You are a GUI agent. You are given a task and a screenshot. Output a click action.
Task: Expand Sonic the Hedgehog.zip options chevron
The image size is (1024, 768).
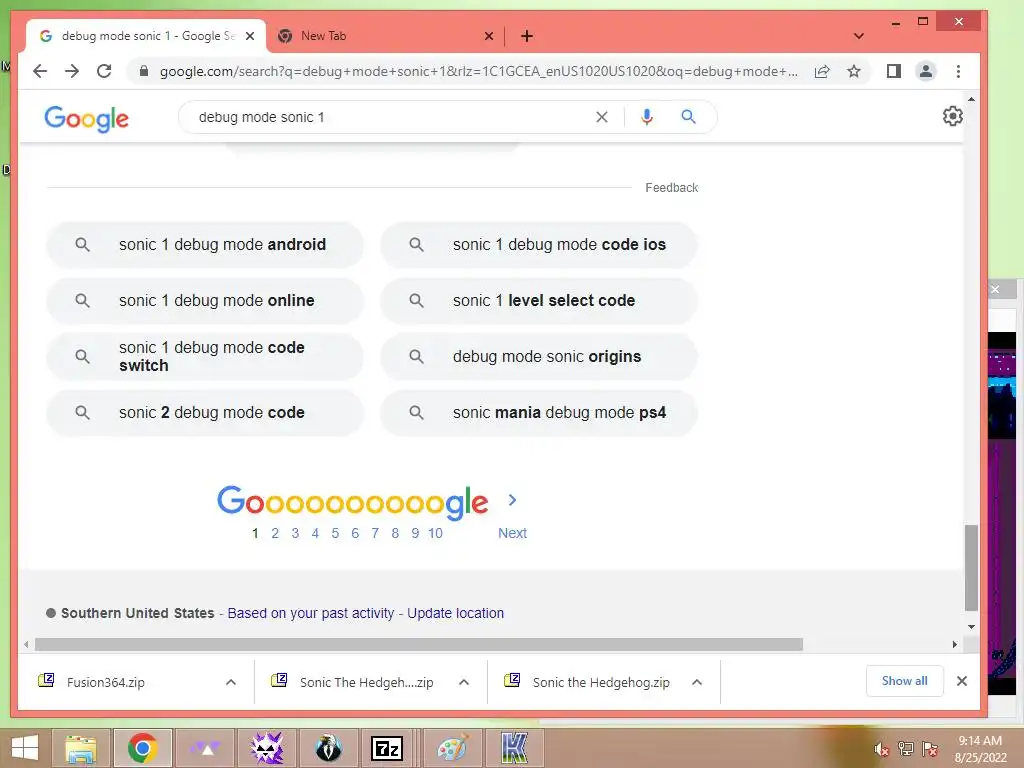697,682
